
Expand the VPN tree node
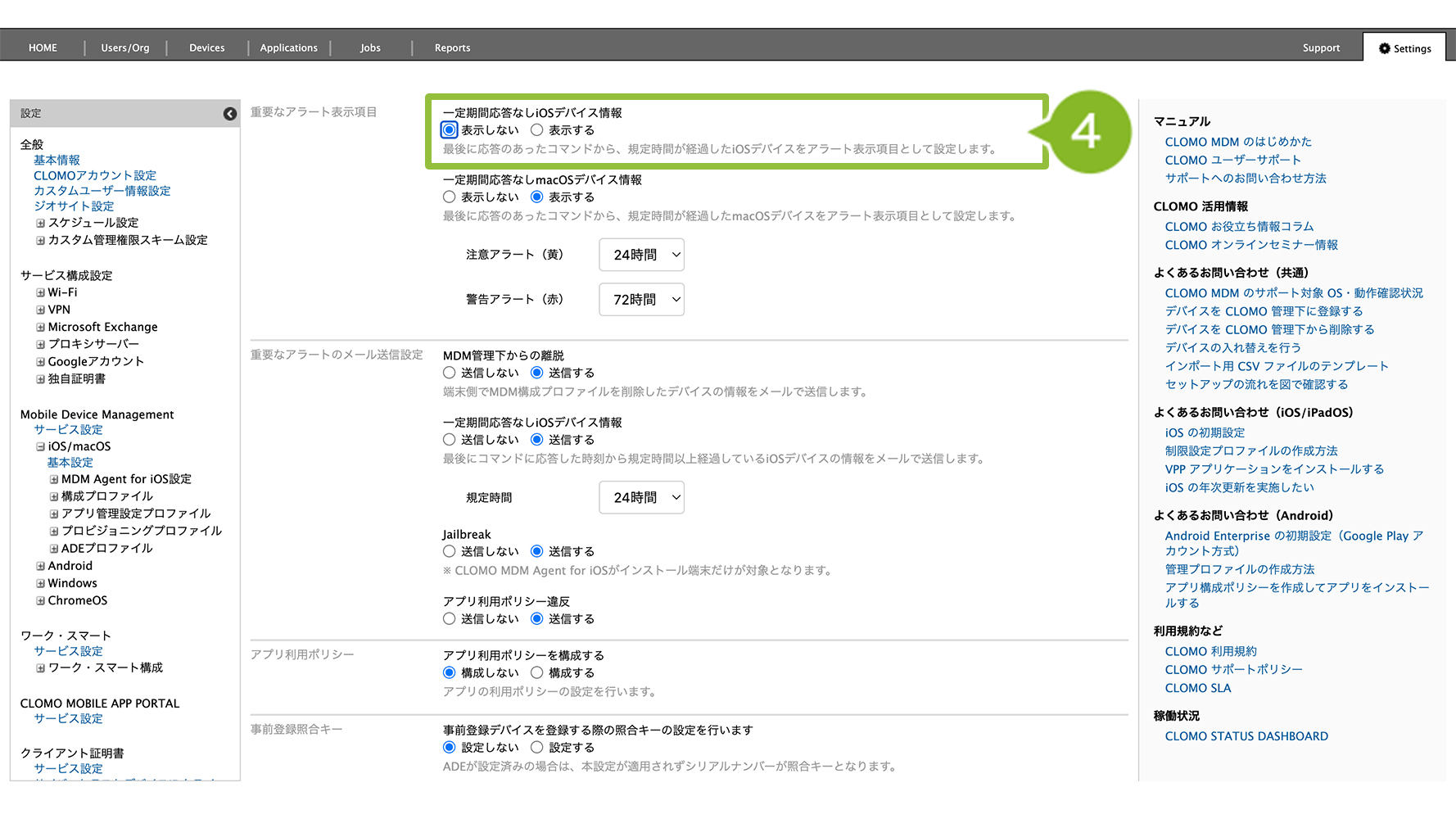coord(40,310)
